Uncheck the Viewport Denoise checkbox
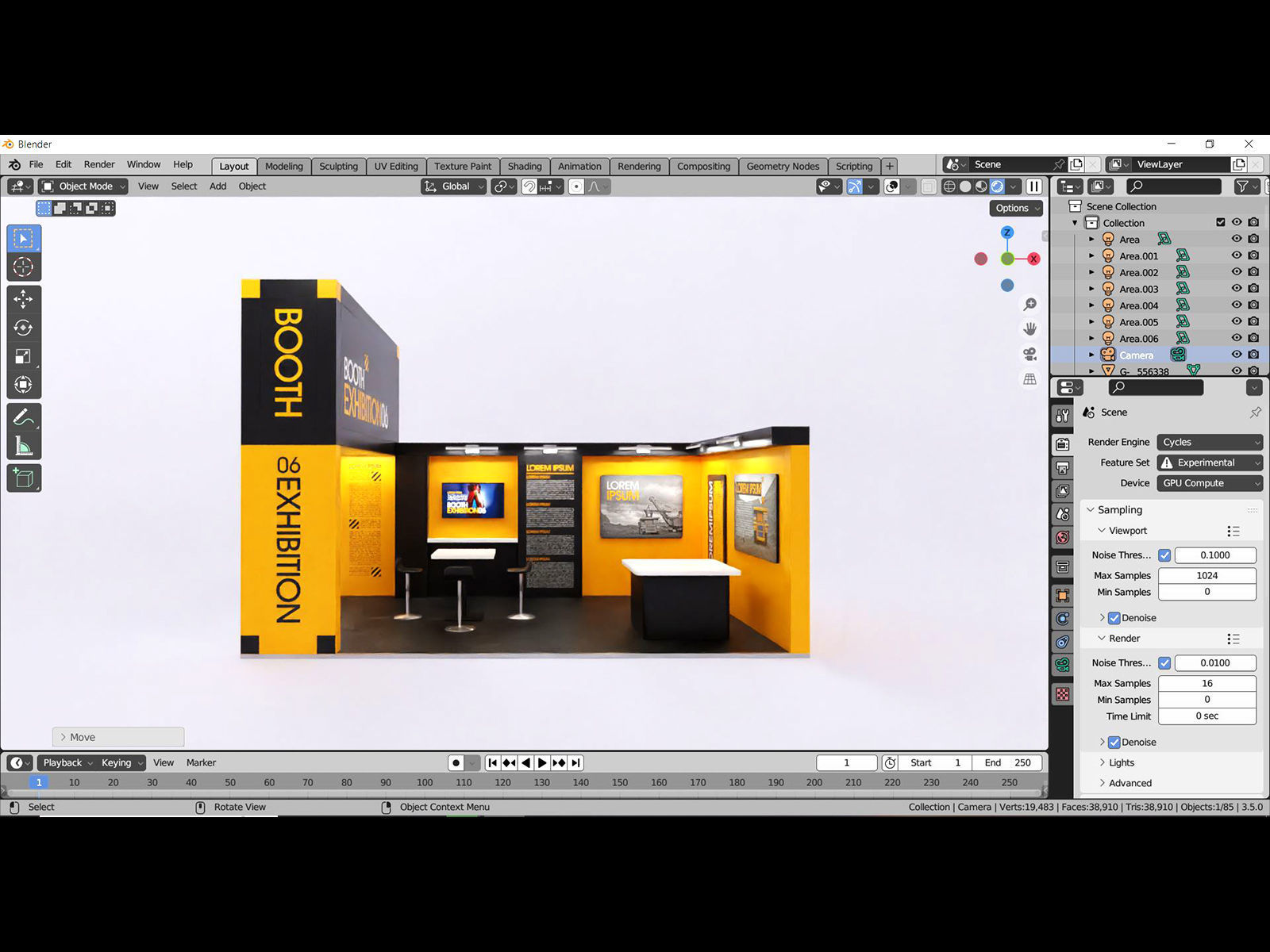The height and width of the screenshot is (952, 1270). tap(1114, 618)
